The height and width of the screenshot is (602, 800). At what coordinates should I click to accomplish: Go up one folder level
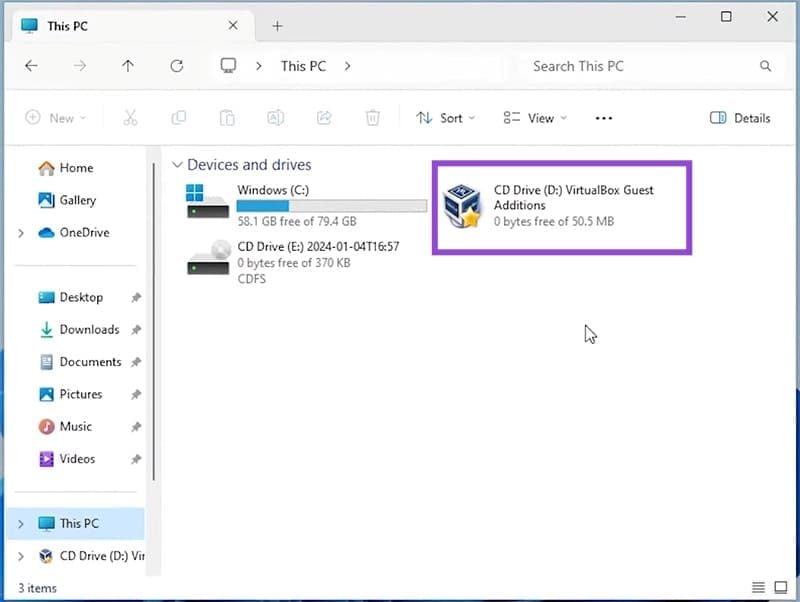click(128, 66)
